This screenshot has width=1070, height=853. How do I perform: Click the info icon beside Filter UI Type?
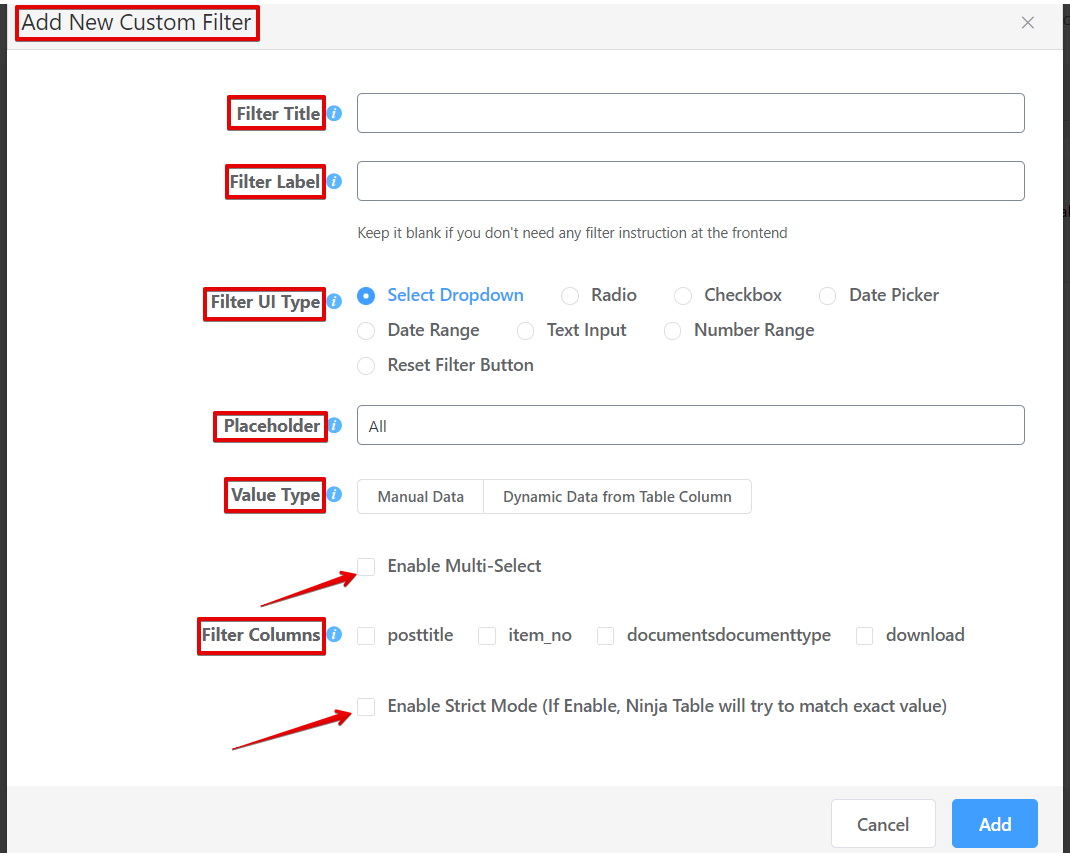pos(334,301)
